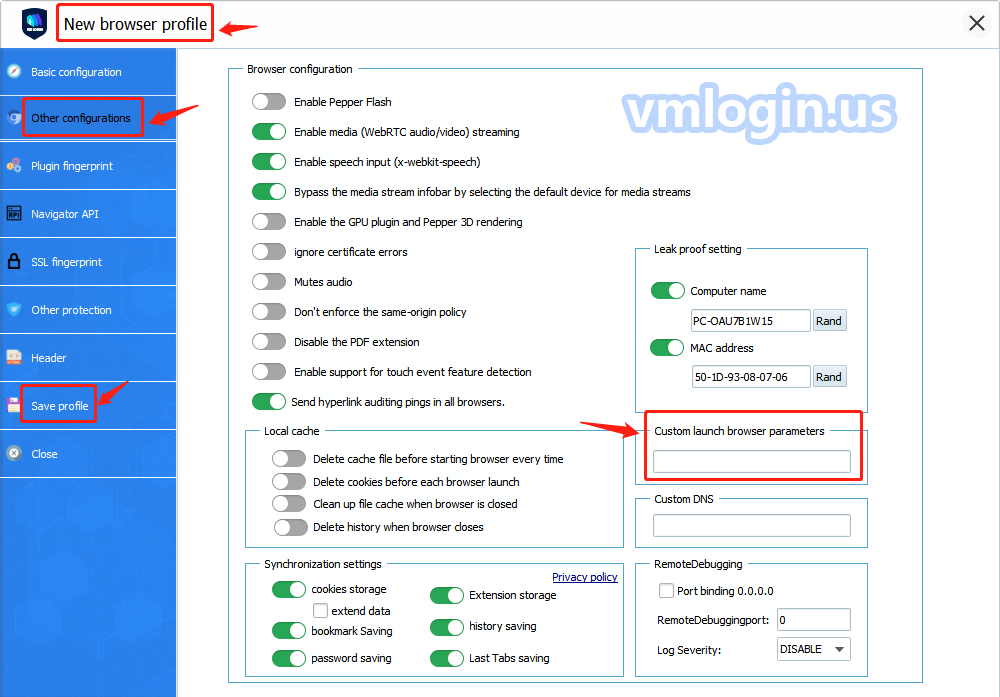The height and width of the screenshot is (697, 1000).
Task: Open the Privacy policy link
Action: 584,577
